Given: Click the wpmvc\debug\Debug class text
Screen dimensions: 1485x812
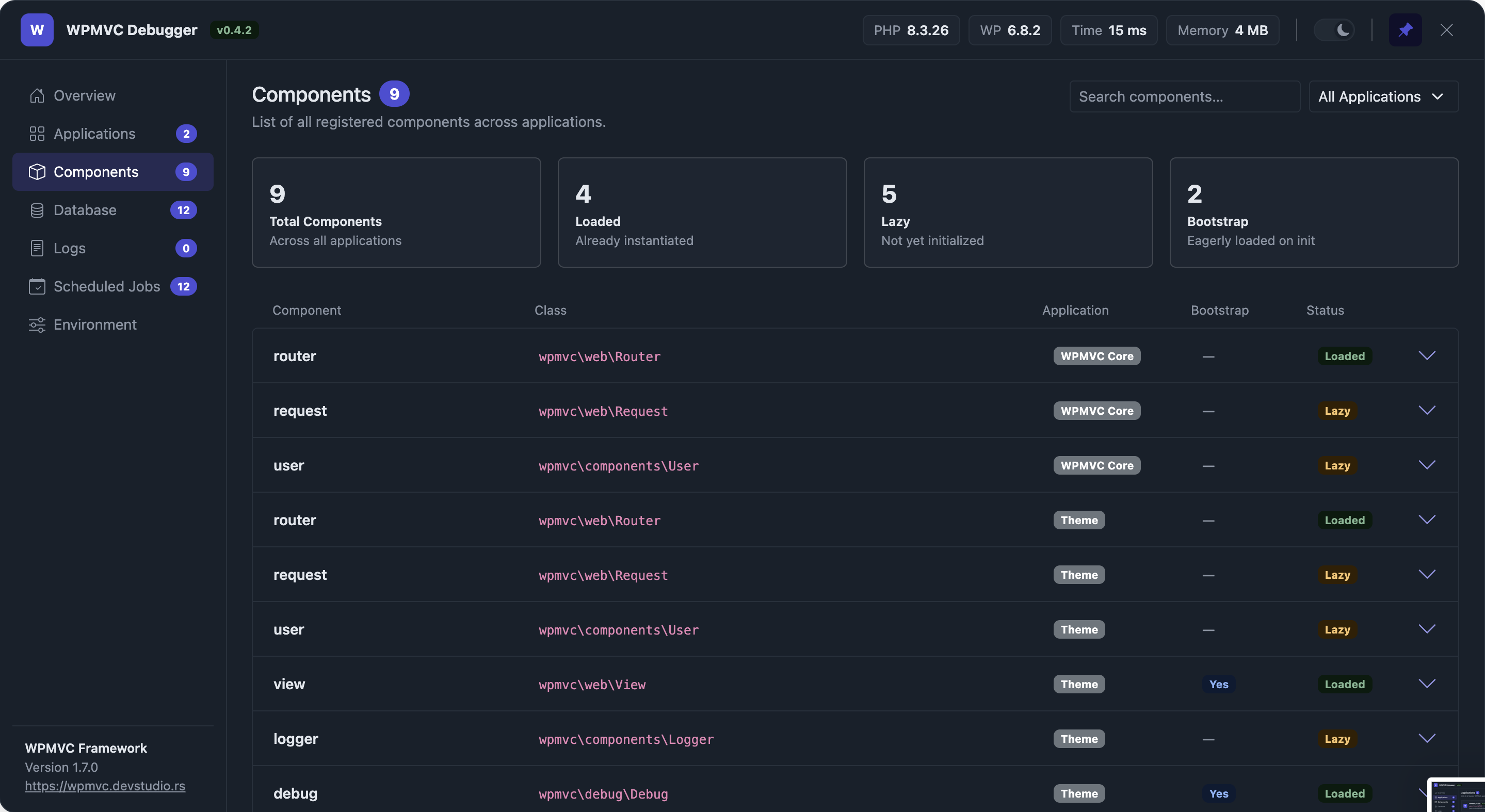Looking at the screenshot, I should (x=603, y=794).
